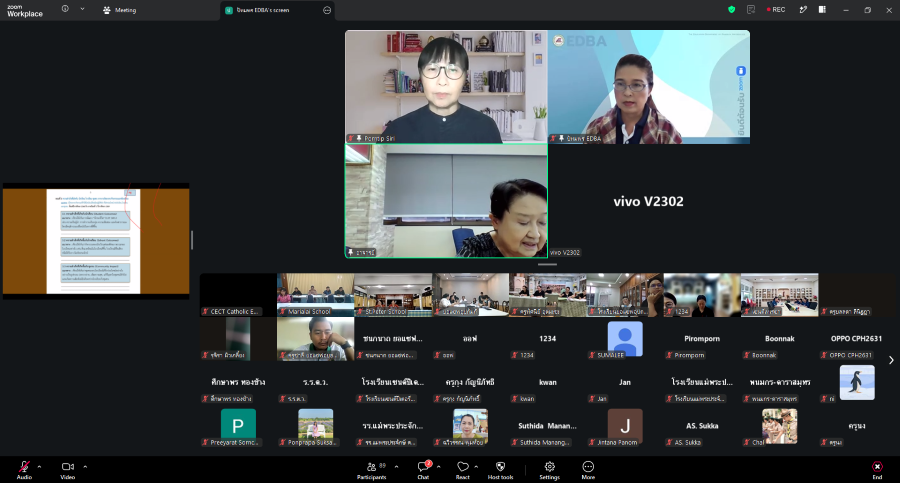Select the shared screen document thumbnail
The width and height of the screenshot is (900, 483).
coord(96,241)
